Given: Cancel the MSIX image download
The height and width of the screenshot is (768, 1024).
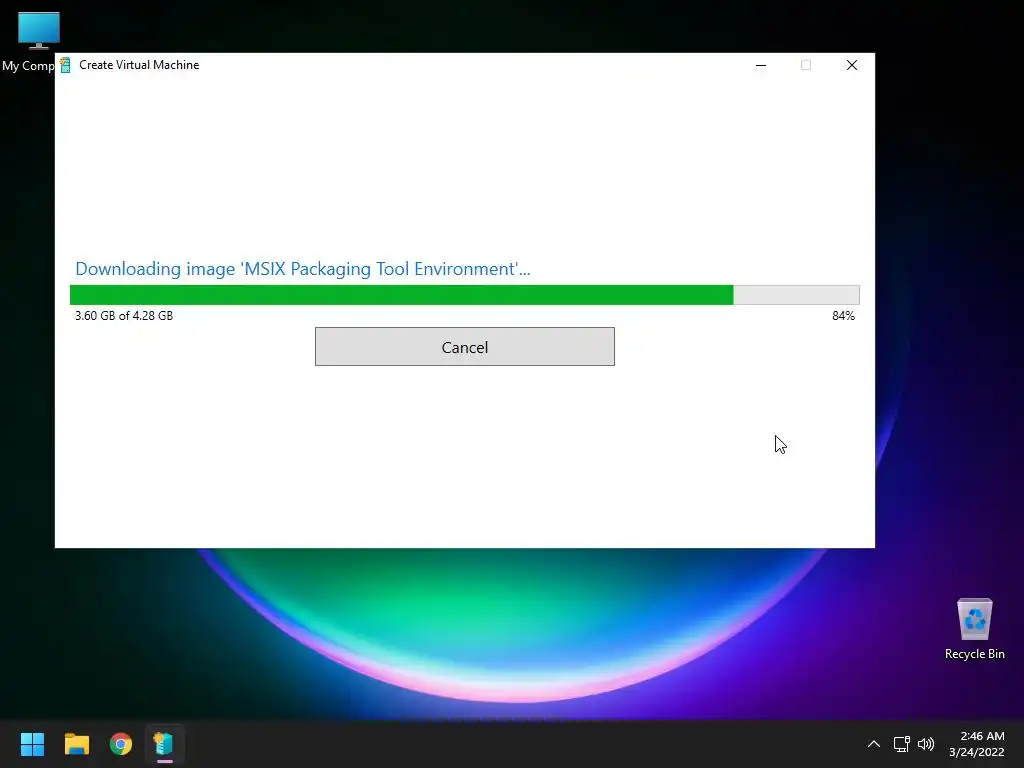Looking at the screenshot, I should point(464,347).
